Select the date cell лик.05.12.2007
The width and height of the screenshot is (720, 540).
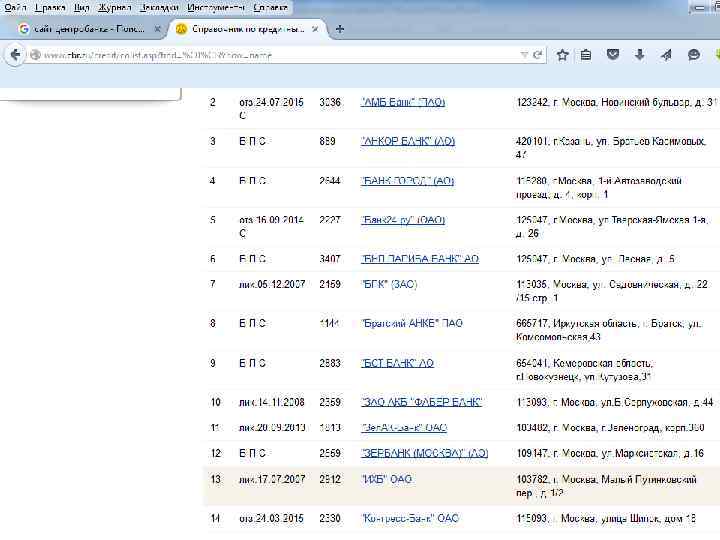[x=272, y=284]
